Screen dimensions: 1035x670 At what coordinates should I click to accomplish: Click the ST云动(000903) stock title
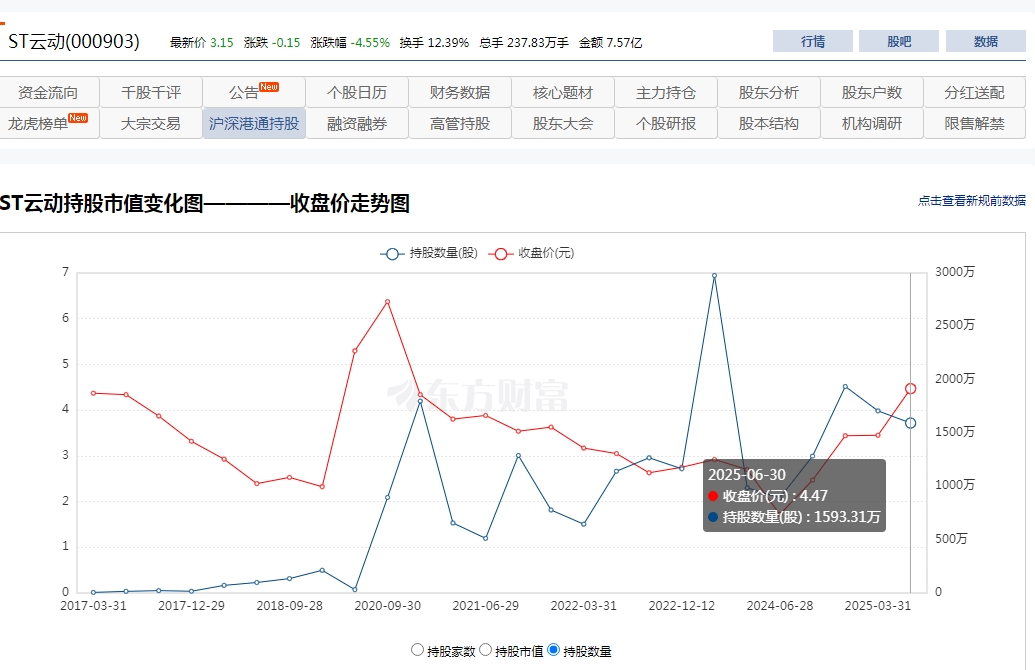tap(74, 42)
